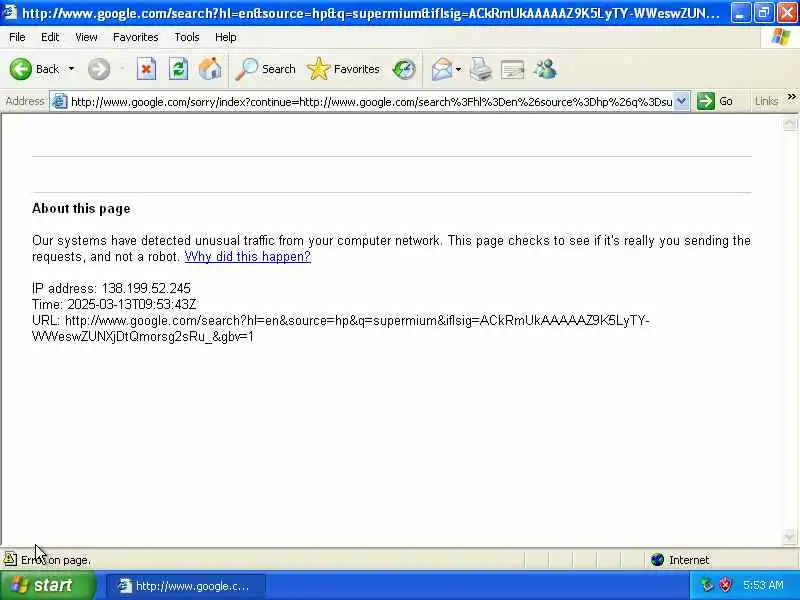The width and height of the screenshot is (800, 600).
Task: Expand the Address bar history dropdown
Action: pos(682,101)
